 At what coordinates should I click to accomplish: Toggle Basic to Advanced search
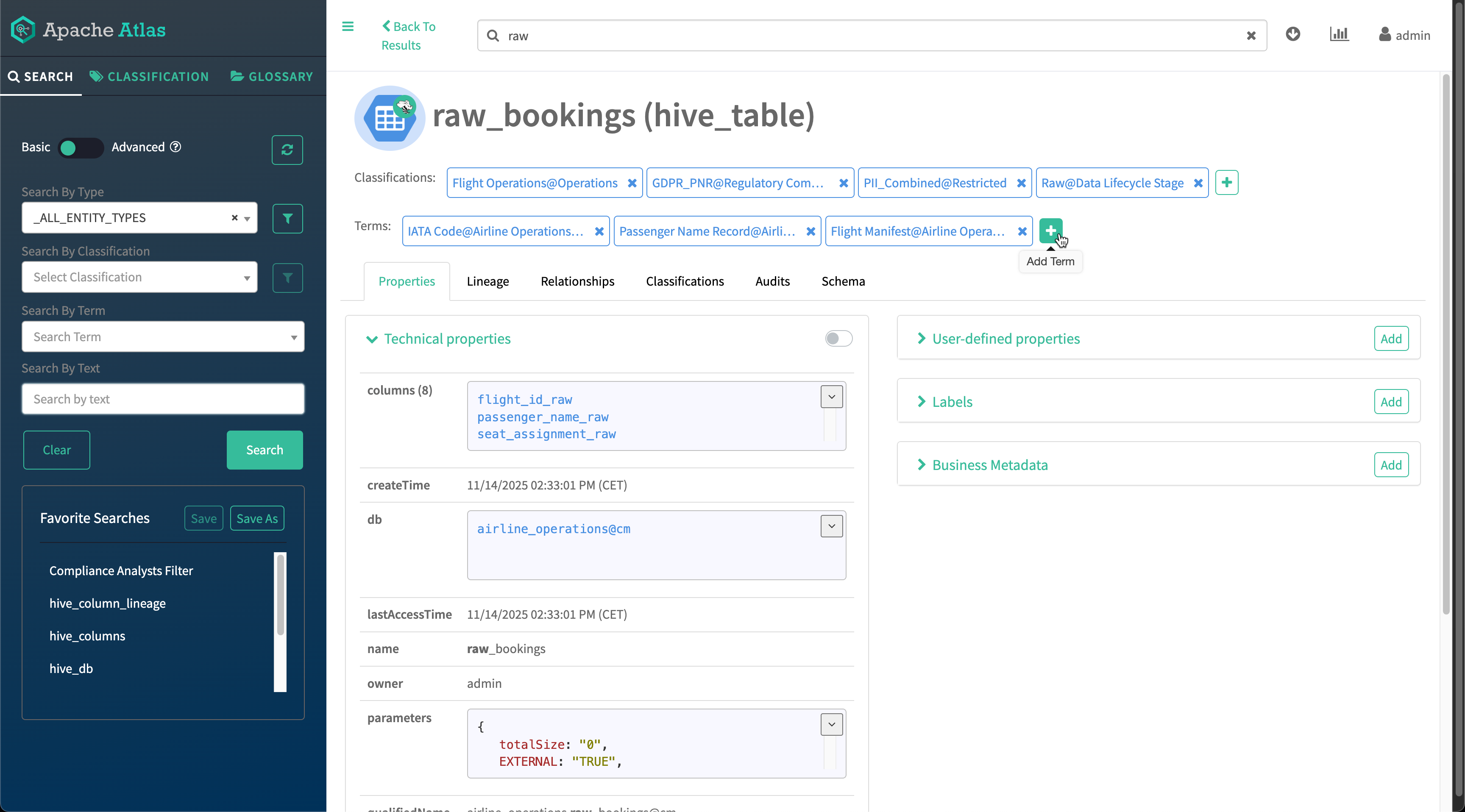click(x=80, y=148)
